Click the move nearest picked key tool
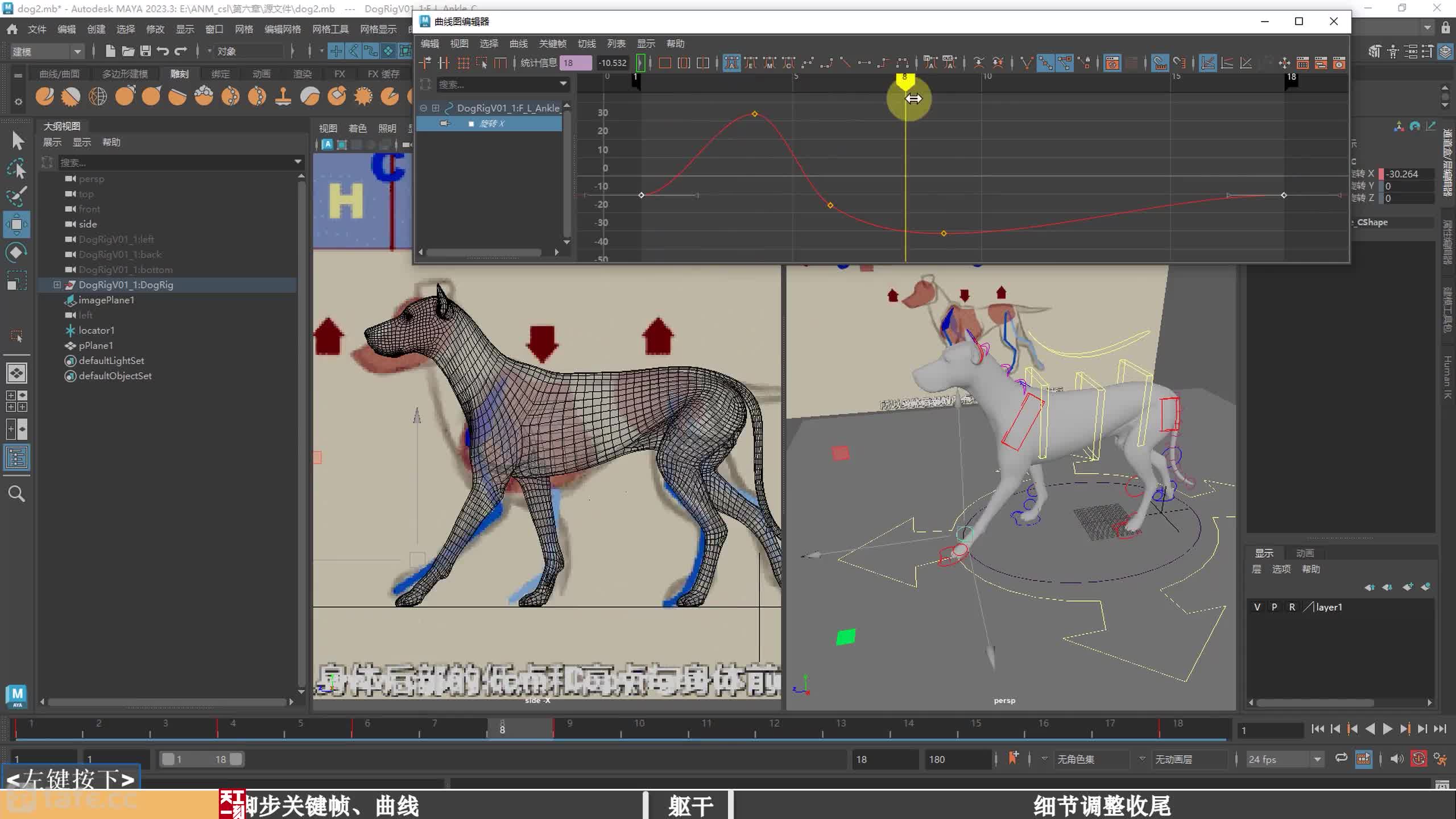This screenshot has height=819, width=1456. coord(425,63)
